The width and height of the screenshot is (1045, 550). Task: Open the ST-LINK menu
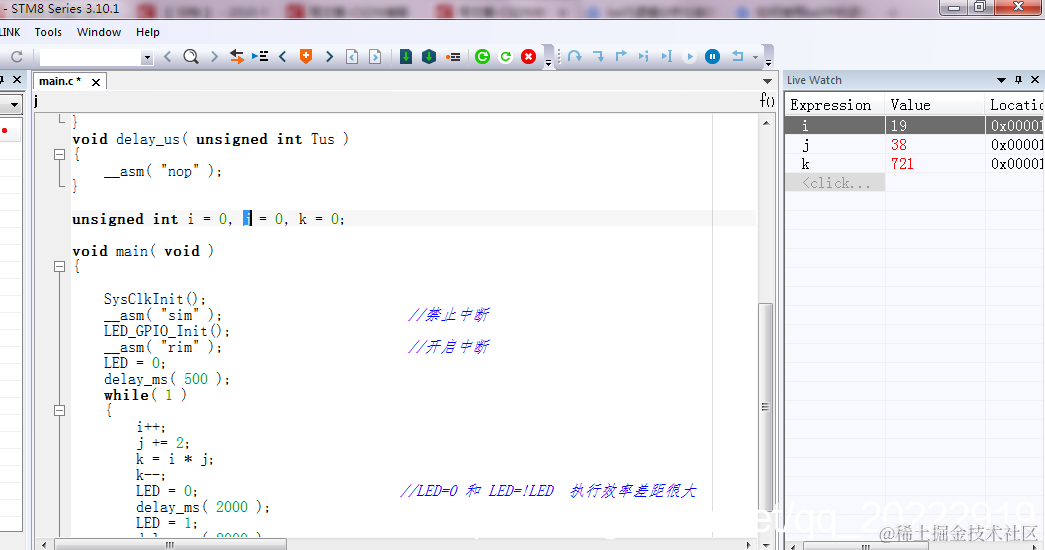[x=10, y=32]
